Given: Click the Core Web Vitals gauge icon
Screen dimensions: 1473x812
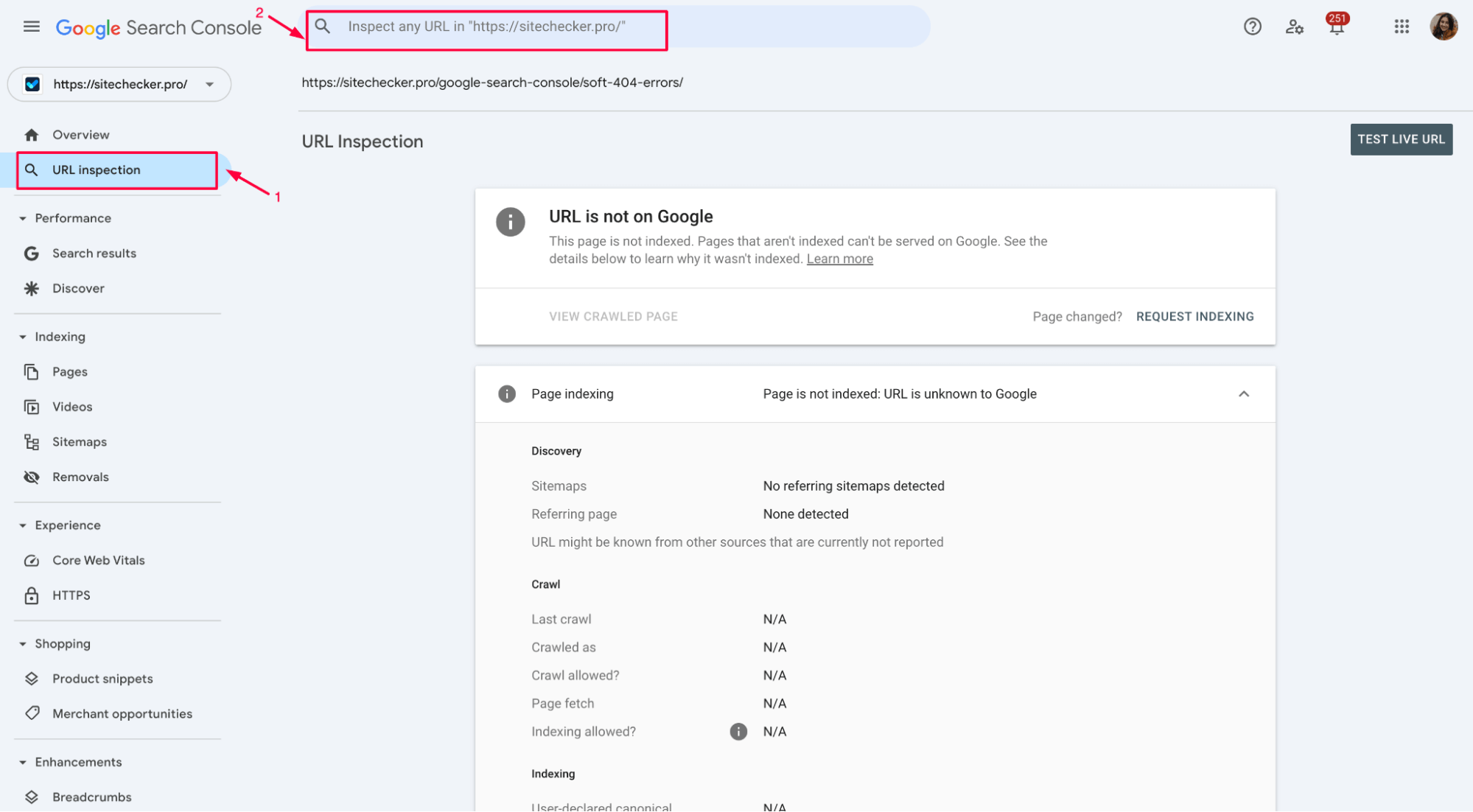Looking at the screenshot, I should coord(32,561).
